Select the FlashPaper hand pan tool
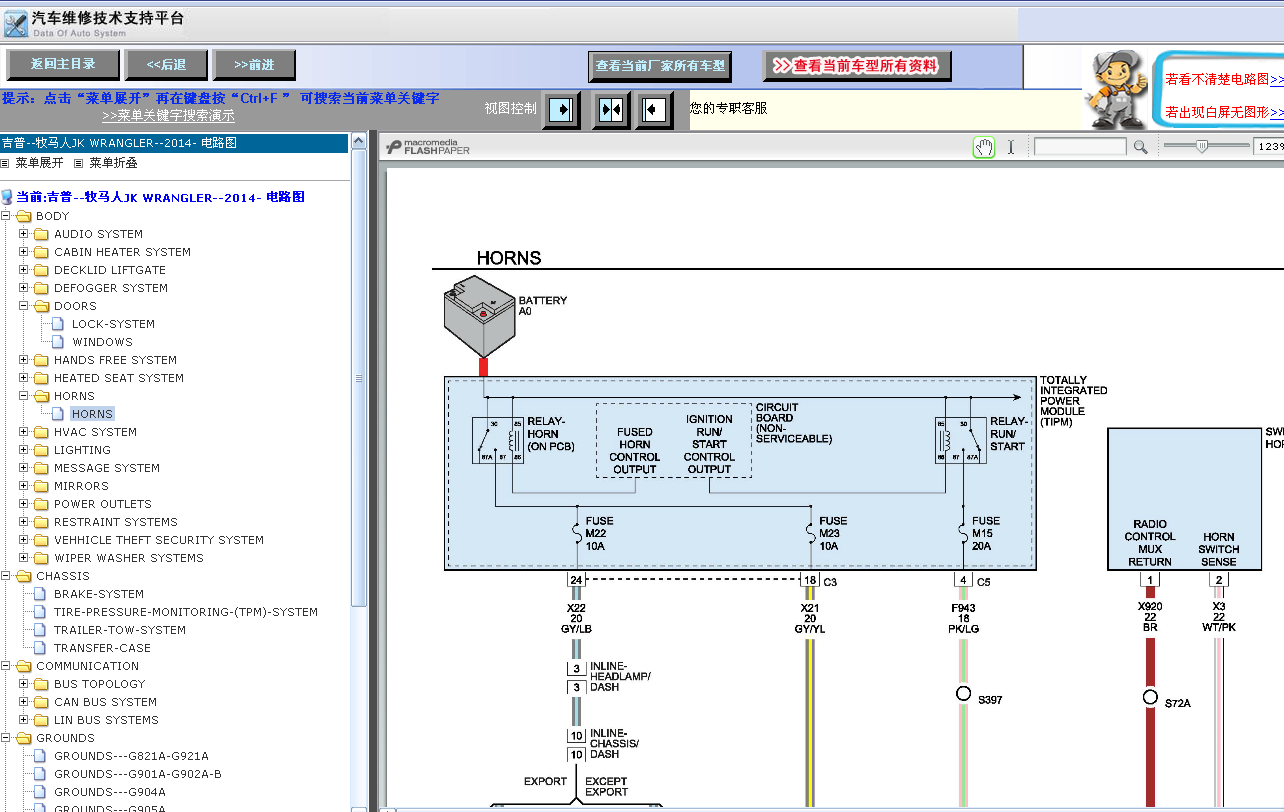The image size is (1284, 812). pyautogui.click(x=984, y=147)
